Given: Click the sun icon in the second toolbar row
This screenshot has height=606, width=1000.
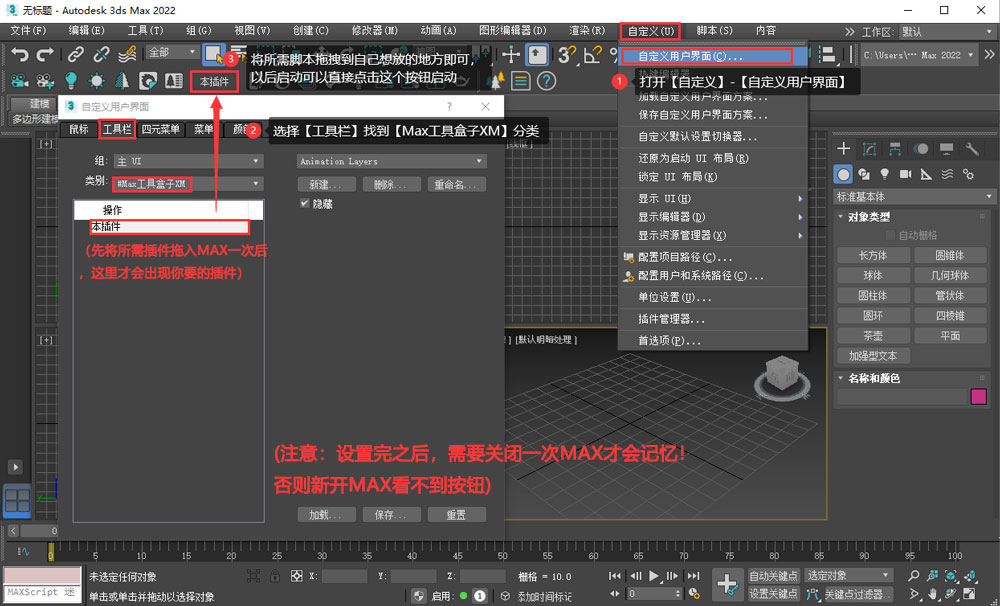Looking at the screenshot, I should pyautogui.click(x=97, y=80).
